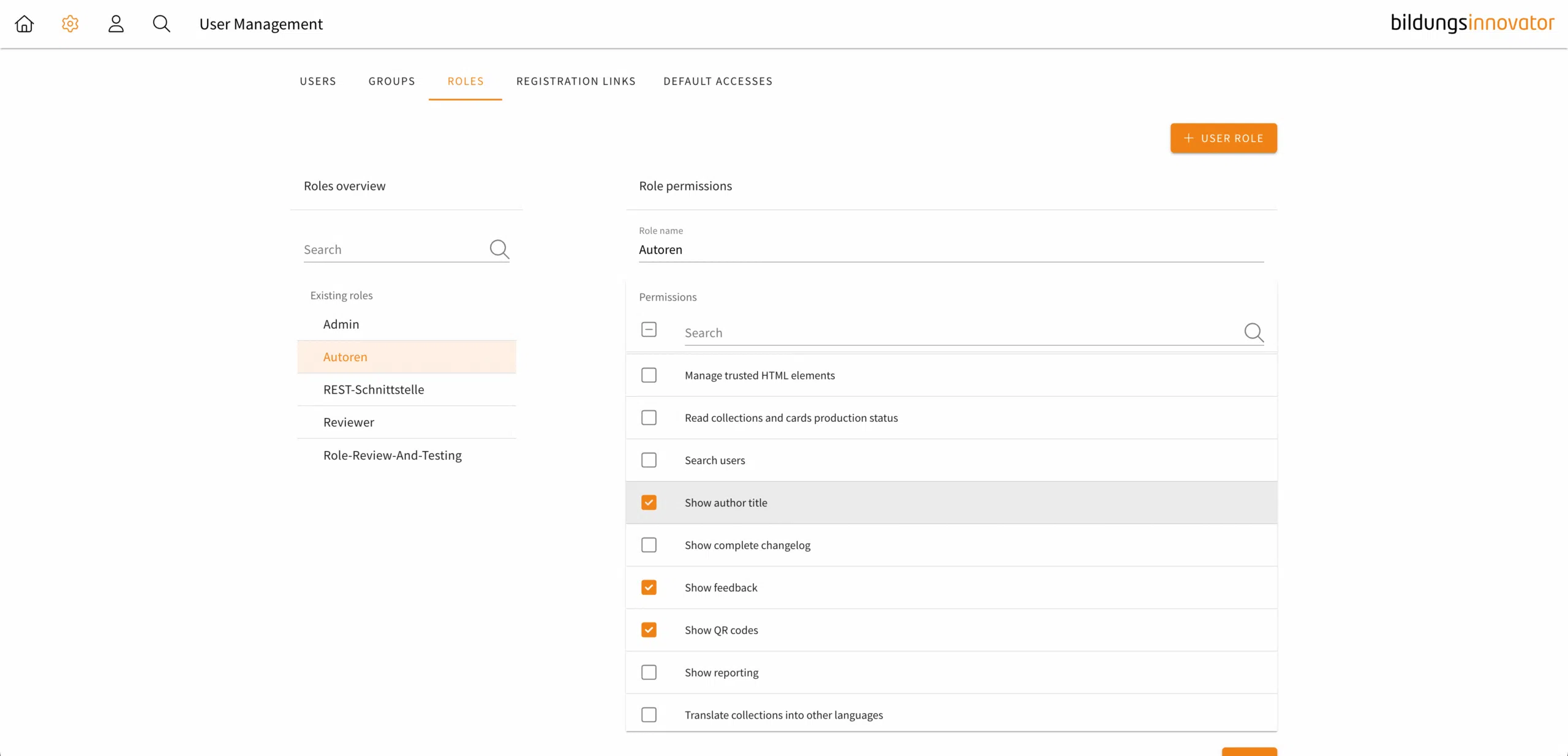Open the Registration Links tab
The width and height of the screenshot is (1568, 756).
point(576,81)
